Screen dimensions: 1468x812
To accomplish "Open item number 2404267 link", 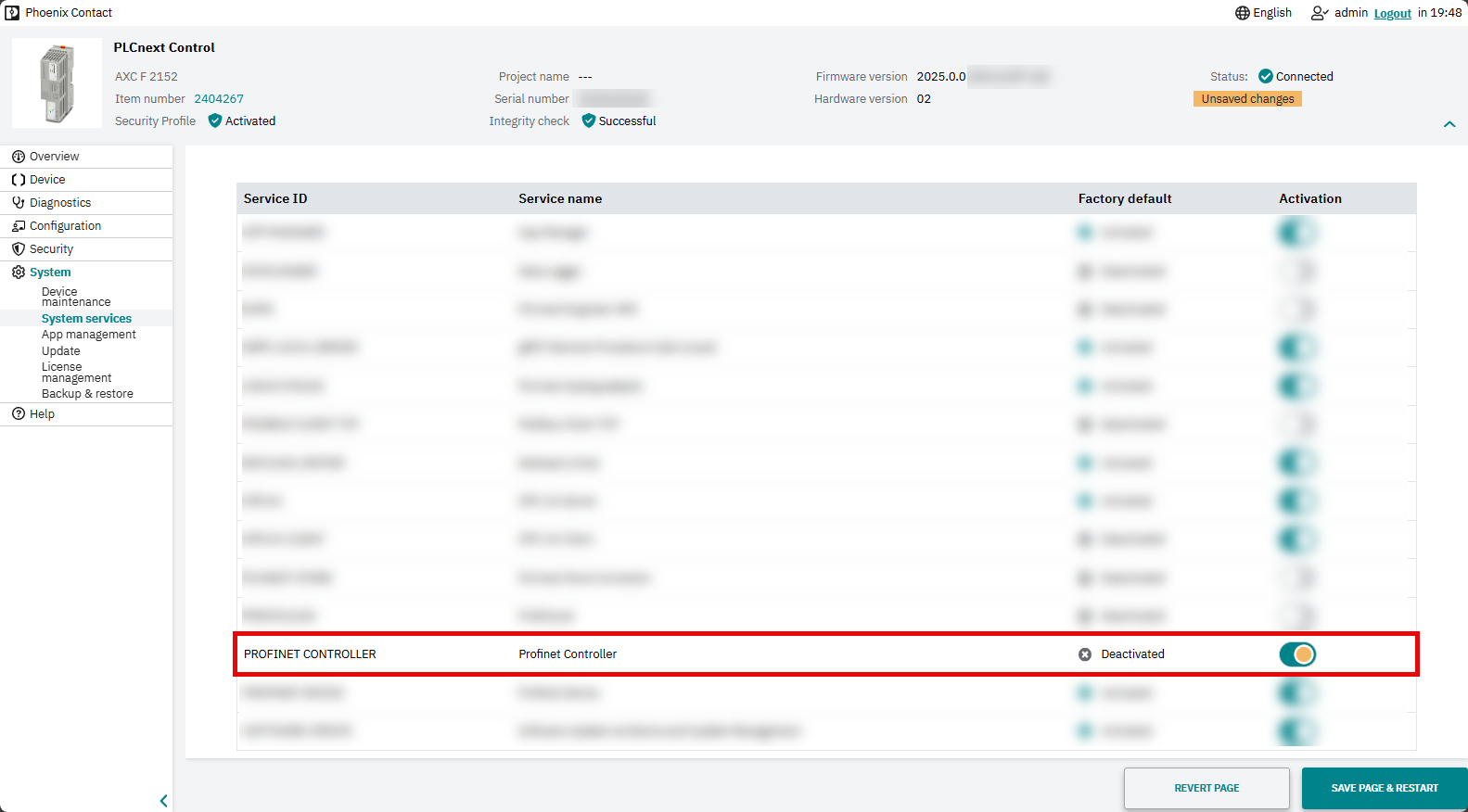I will [x=219, y=98].
